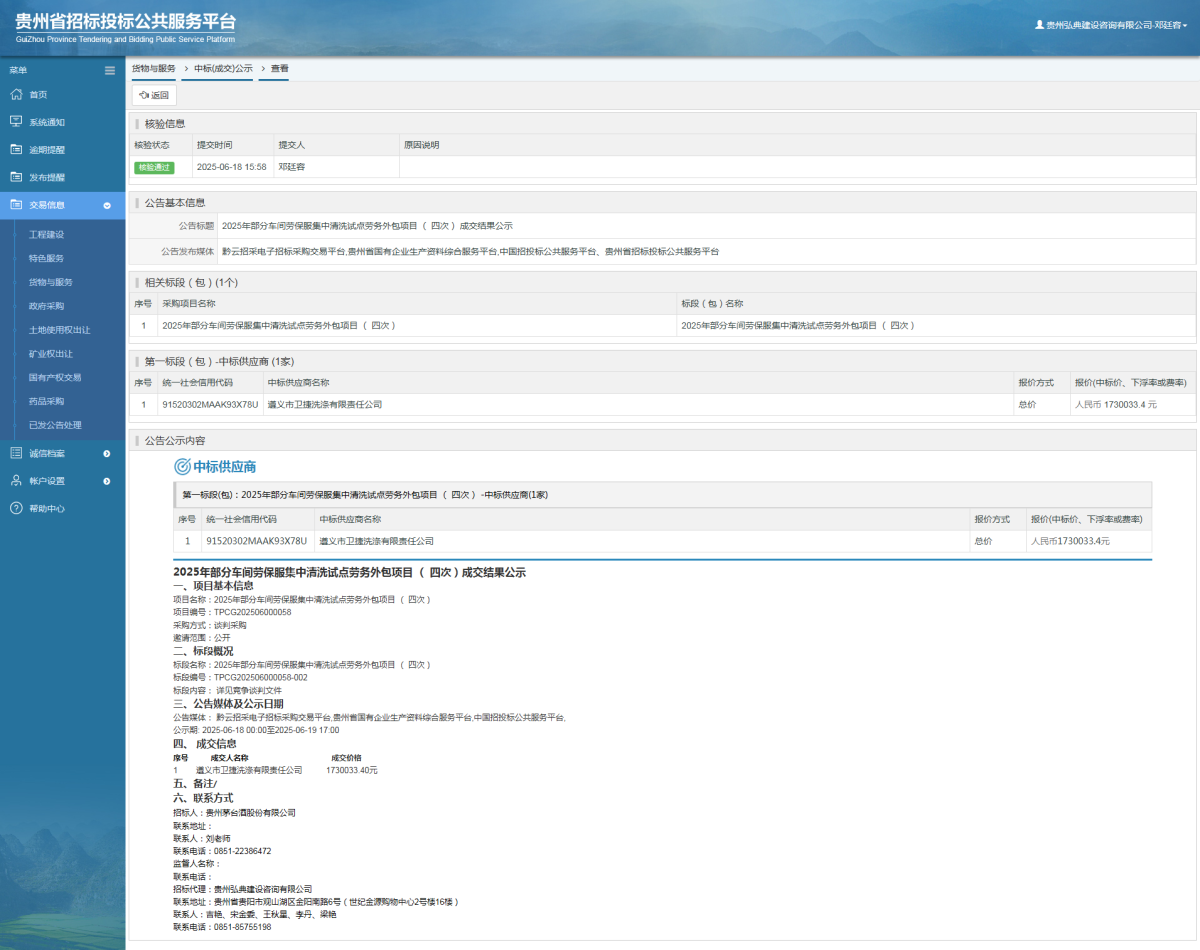The height and width of the screenshot is (950, 1200).
Task: Click 货物与服务 breadcrumb link
Action: 153,69
